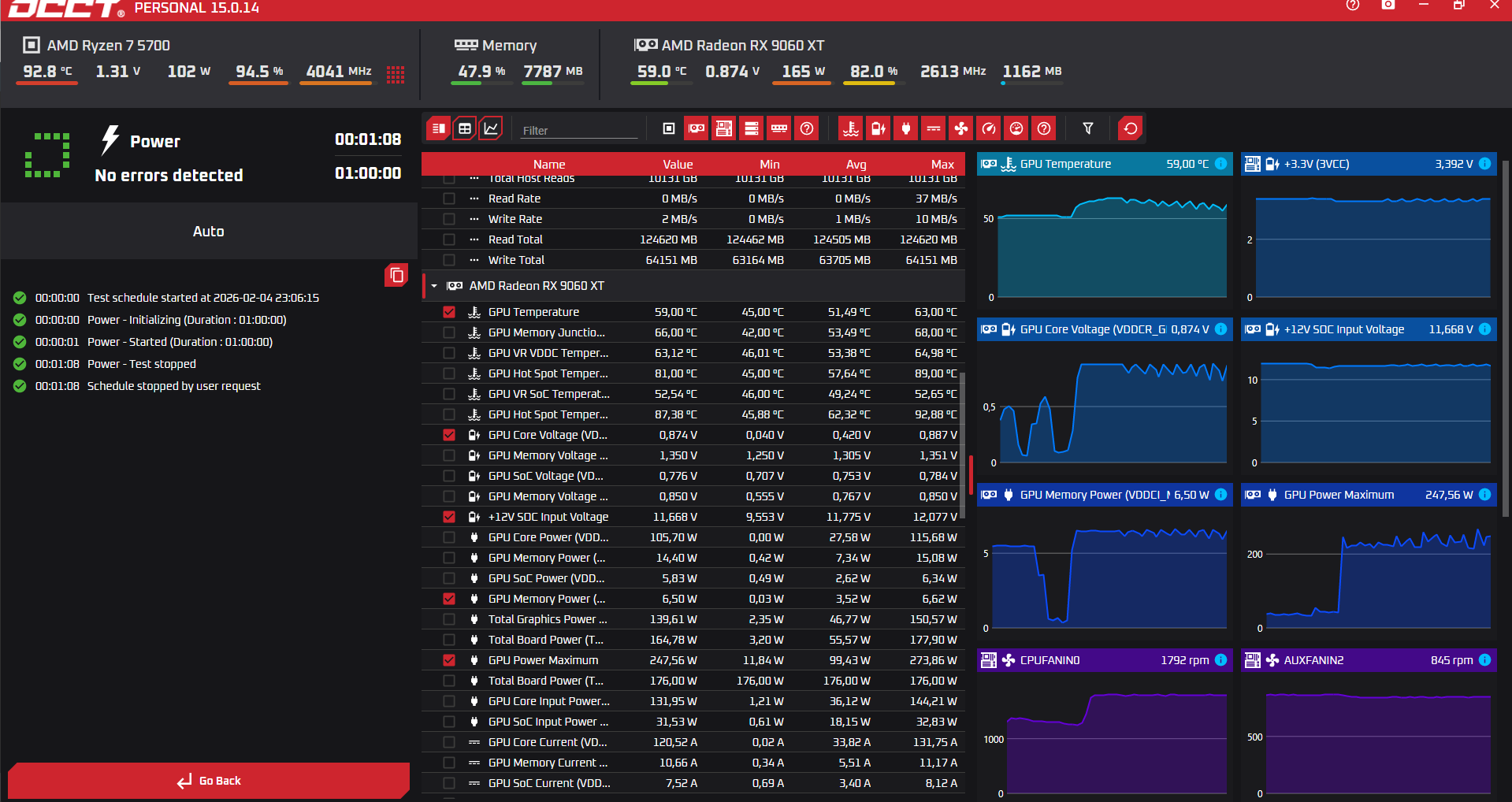Click 'Schedule stopped by user request' log entry
Viewport: 1512px width, 802px height.
point(174,386)
